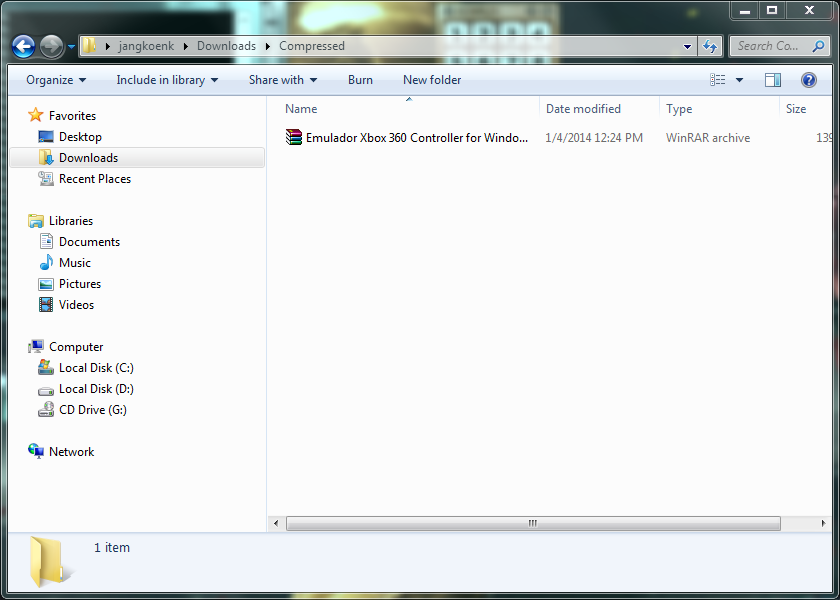Expand arrow before jangkoenk in address bar
Screen dimensions: 840x600
108,47
